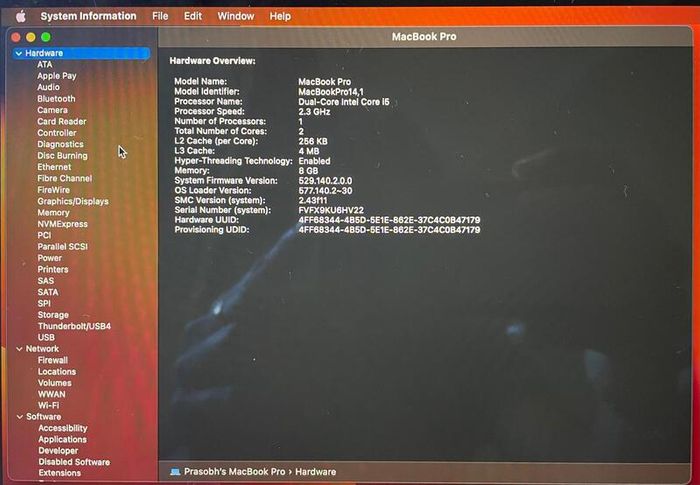This screenshot has height=485, width=700.
Task: Open the Apple menu
Action: click(21, 17)
